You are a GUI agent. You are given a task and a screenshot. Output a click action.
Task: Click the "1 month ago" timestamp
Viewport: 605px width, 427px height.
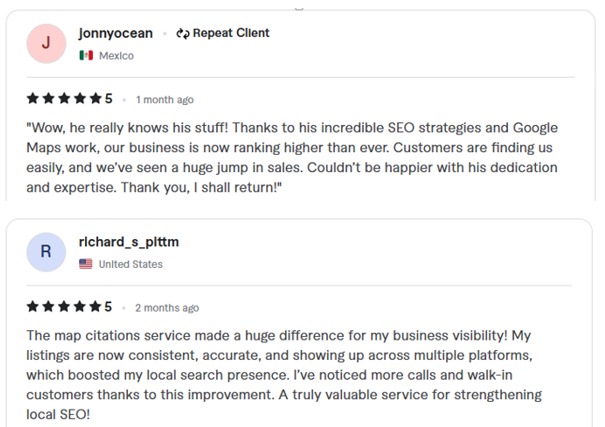pos(165,100)
